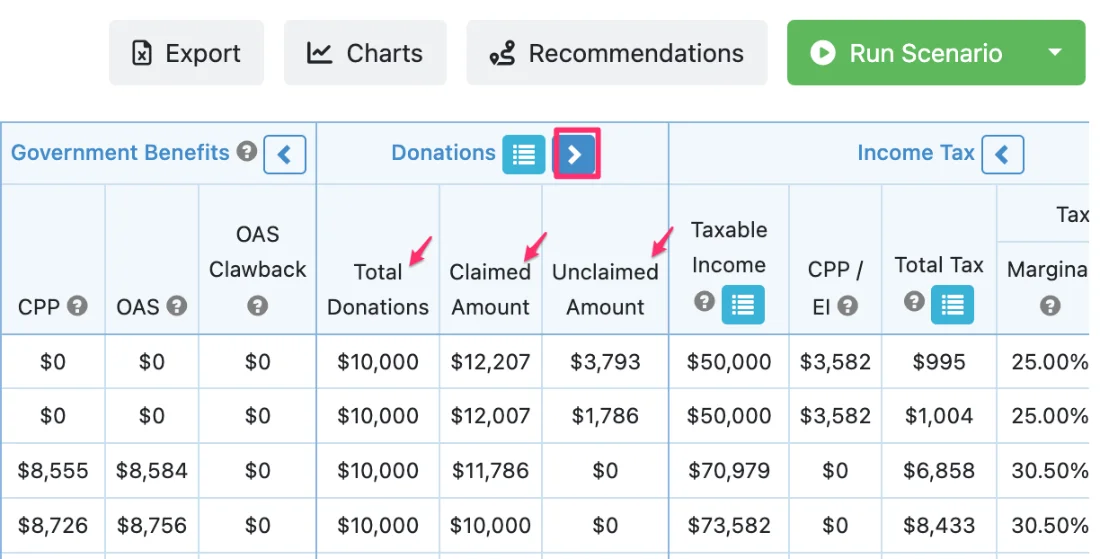This screenshot has width=1100, height=559.
Task: Click the $8,726 CPP cell
Action: [x=53, y=525]
